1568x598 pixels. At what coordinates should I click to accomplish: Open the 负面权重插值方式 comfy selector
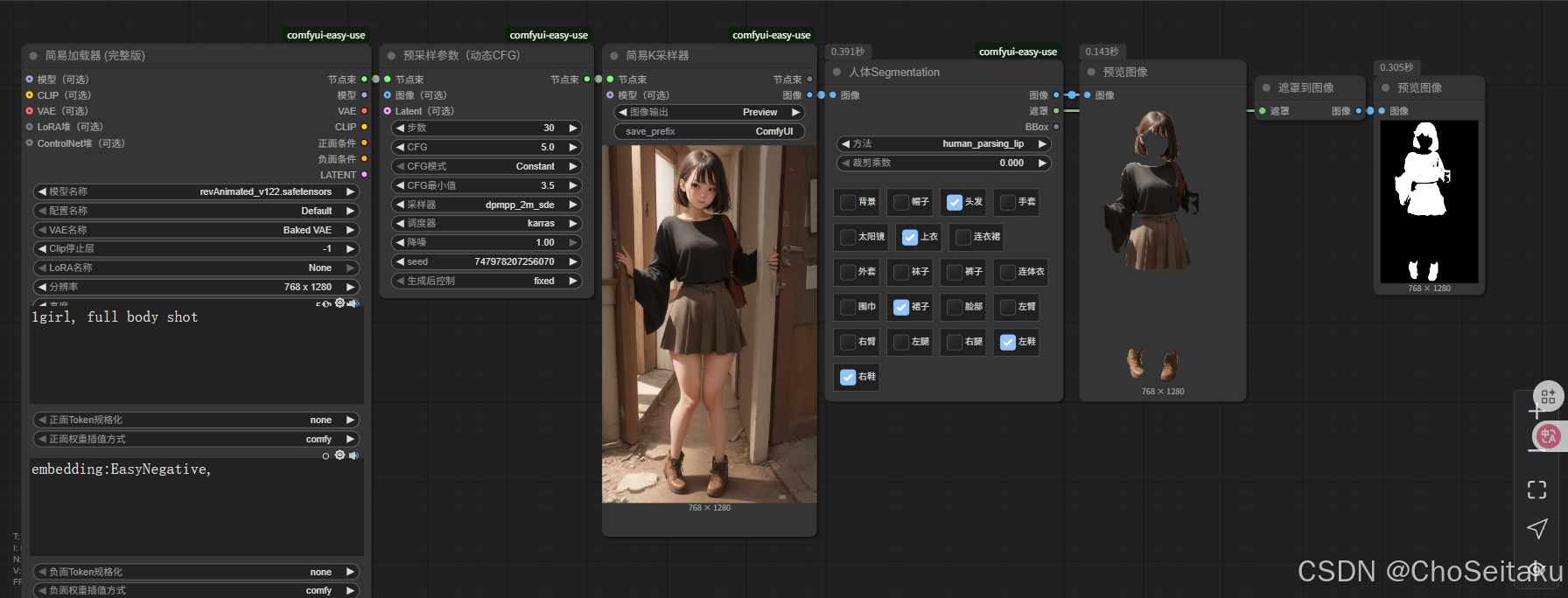click(x=197, y=590)
